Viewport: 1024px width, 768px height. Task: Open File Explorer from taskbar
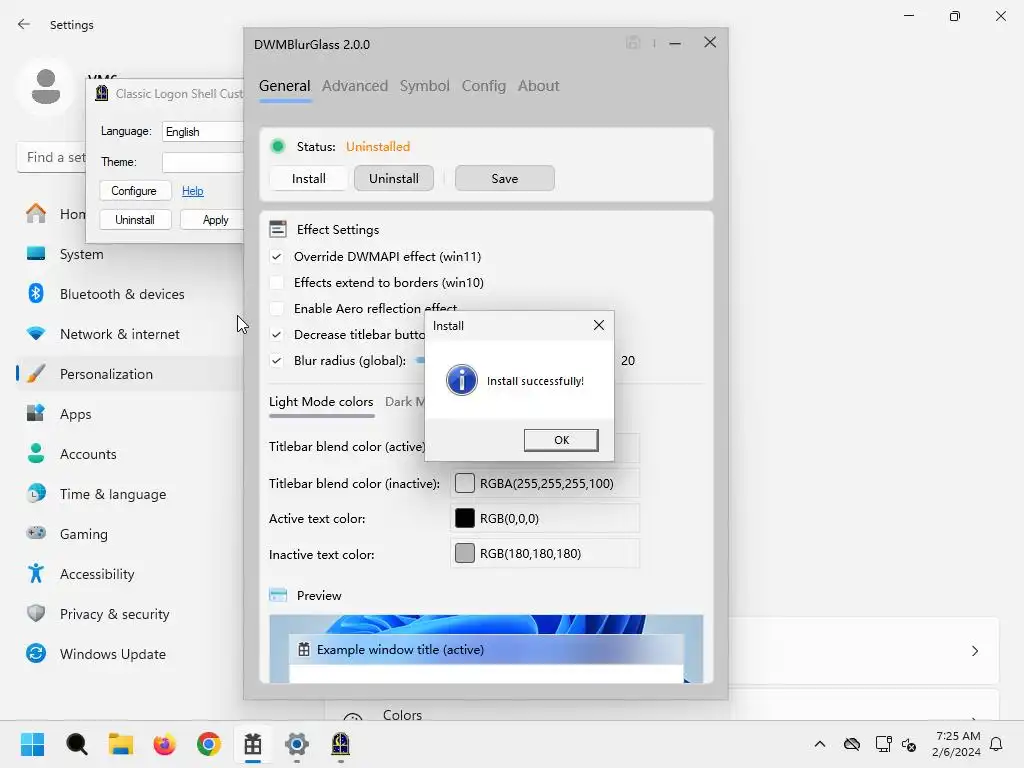click(121, 744)
